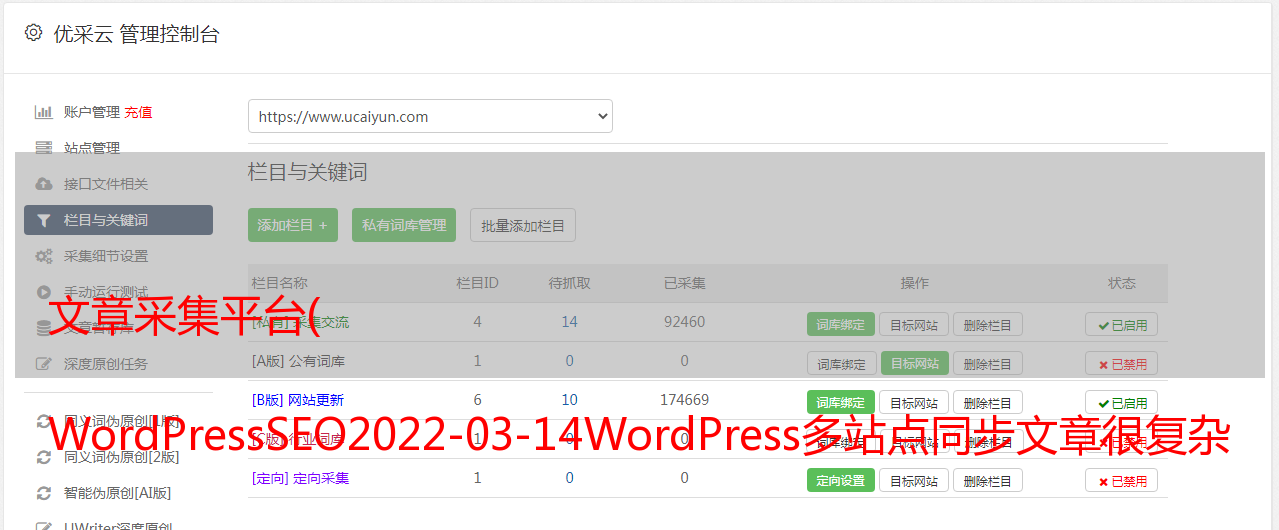The height and width of the screenshot is (530, 1279).
Task: Click refresh icon beside 同义词伪原创[2版]
Action: pos(44,457)
